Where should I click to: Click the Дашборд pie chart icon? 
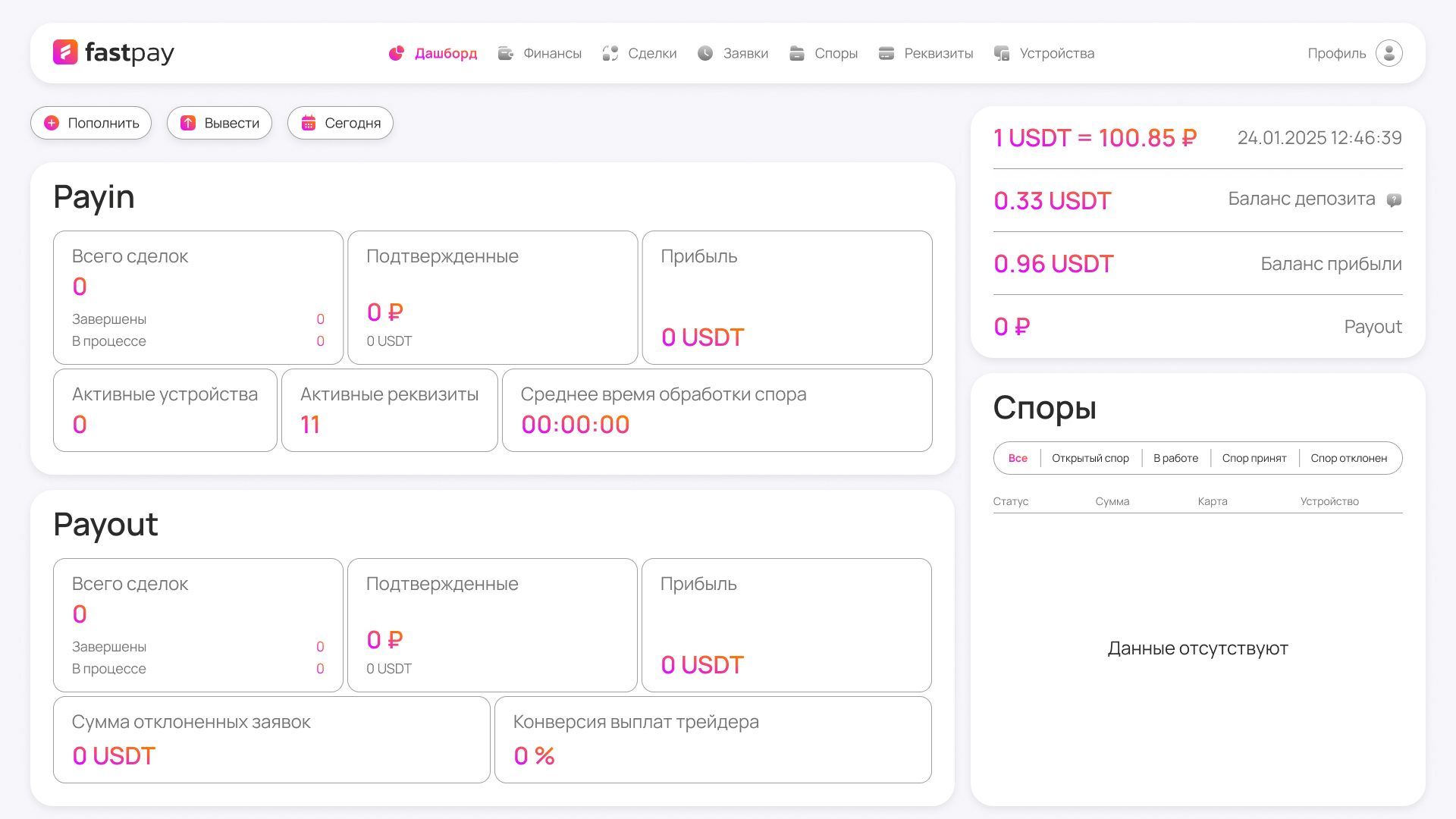396,53
